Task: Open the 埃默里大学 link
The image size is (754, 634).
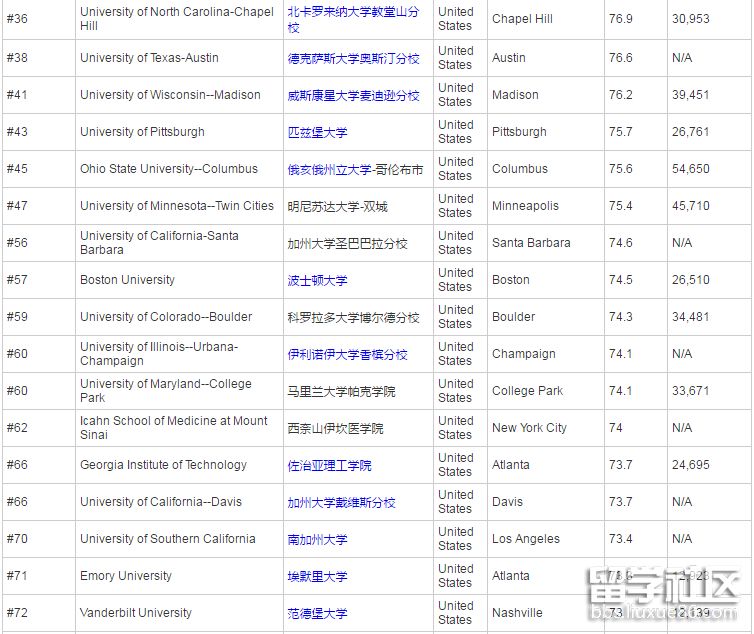Action: point(317,576)
